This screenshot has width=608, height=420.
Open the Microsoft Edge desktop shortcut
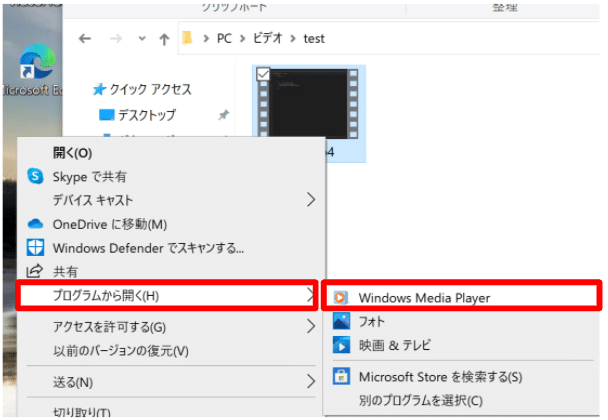[x=36, y=70]
